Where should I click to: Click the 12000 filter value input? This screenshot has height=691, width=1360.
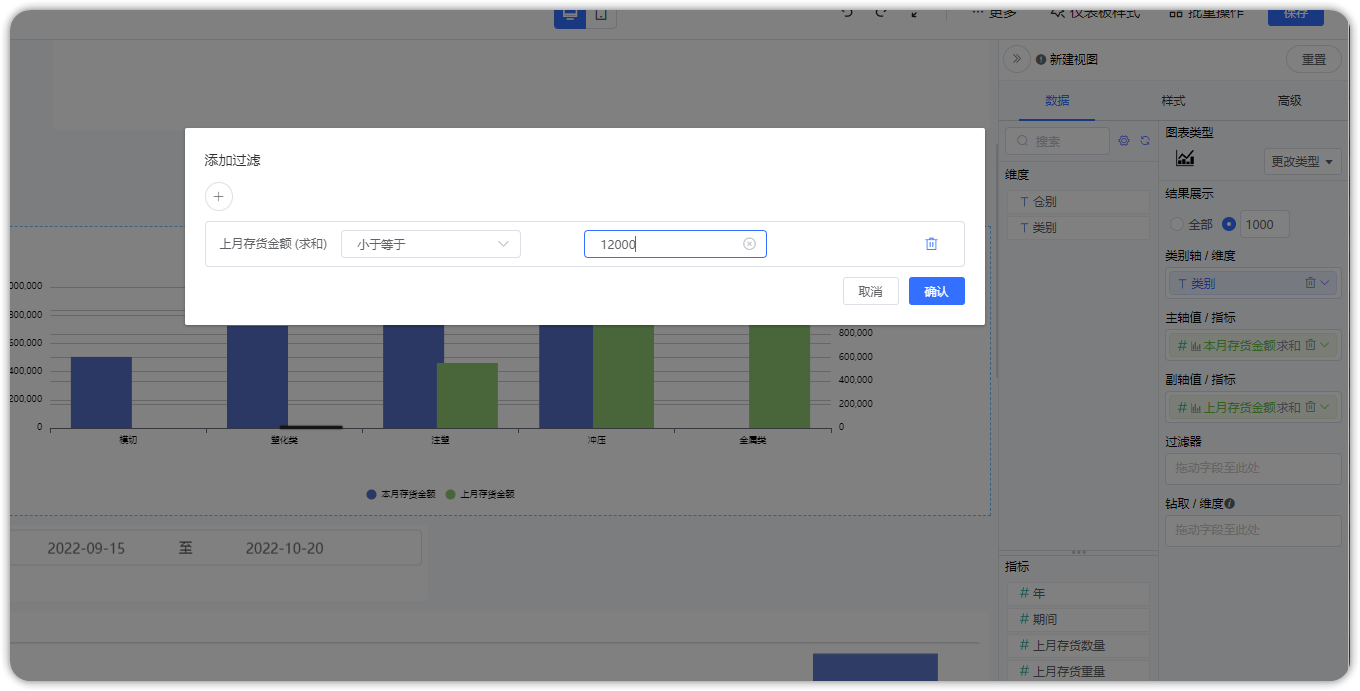click(x=675, y=244)
